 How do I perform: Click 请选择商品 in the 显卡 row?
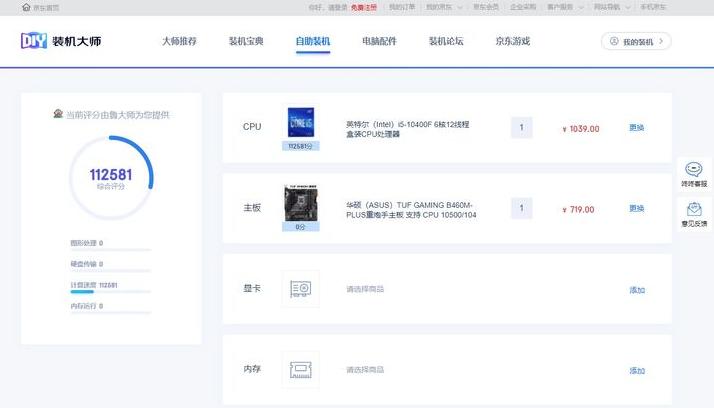[365, 289]
